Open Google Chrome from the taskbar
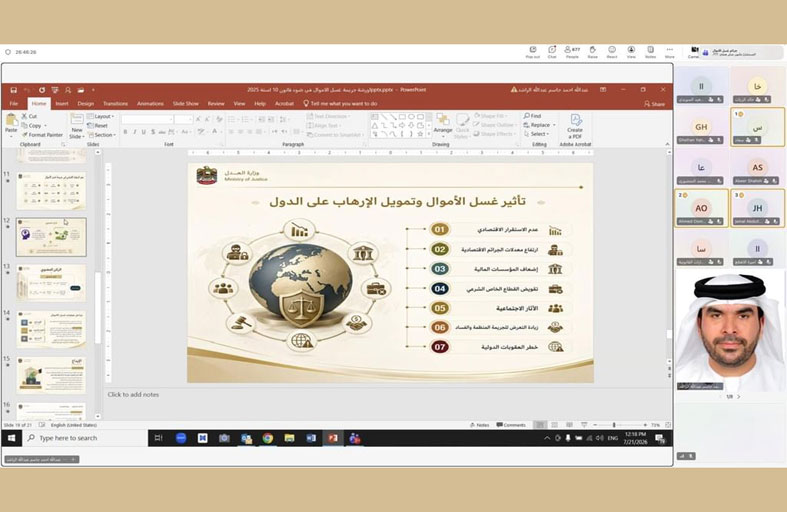The width and height of the screenshot is (787, 512). pos(268,438)
